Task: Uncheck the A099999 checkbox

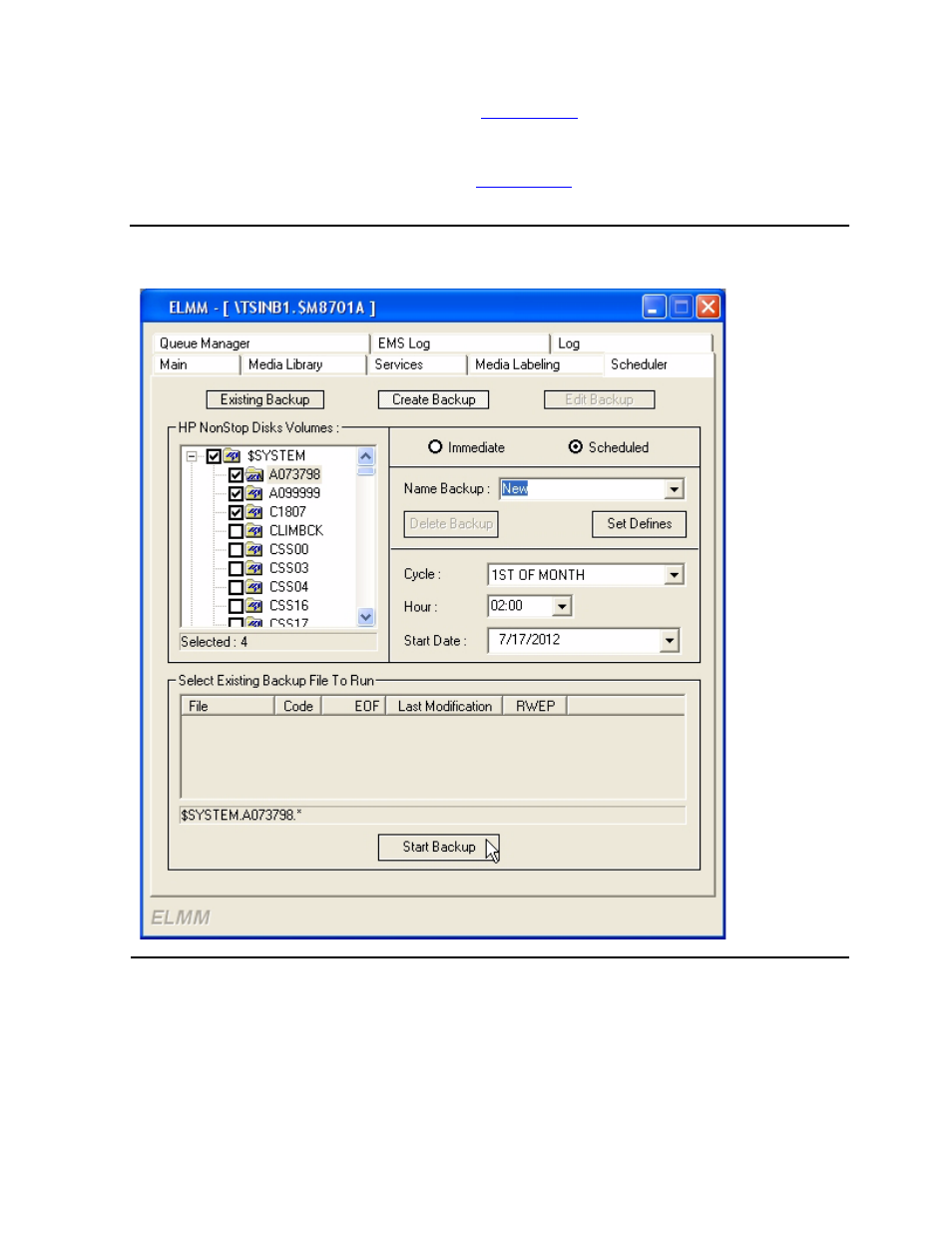Action: 236,493
